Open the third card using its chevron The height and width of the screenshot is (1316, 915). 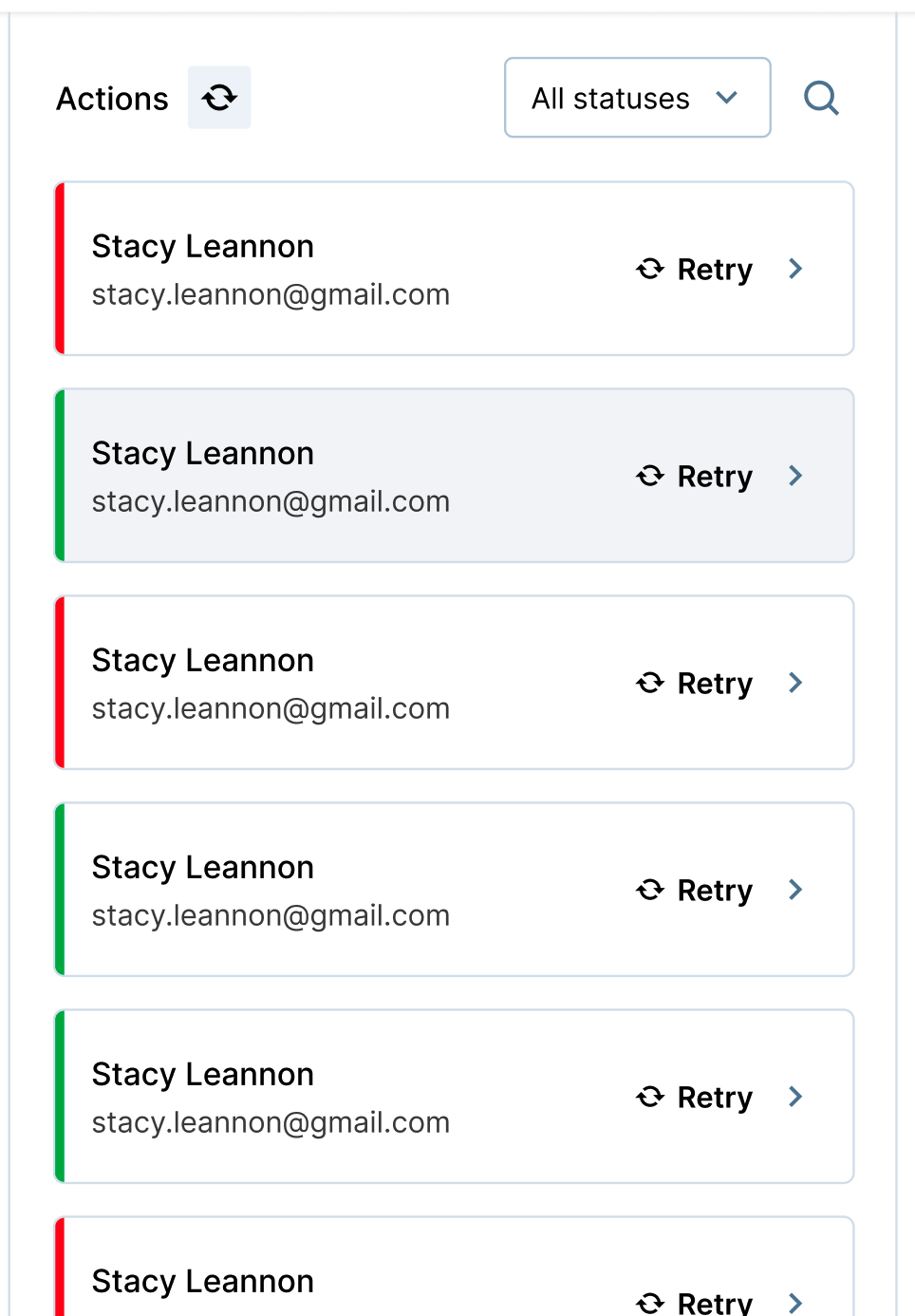pyautogui.click(x=795, y=684)
